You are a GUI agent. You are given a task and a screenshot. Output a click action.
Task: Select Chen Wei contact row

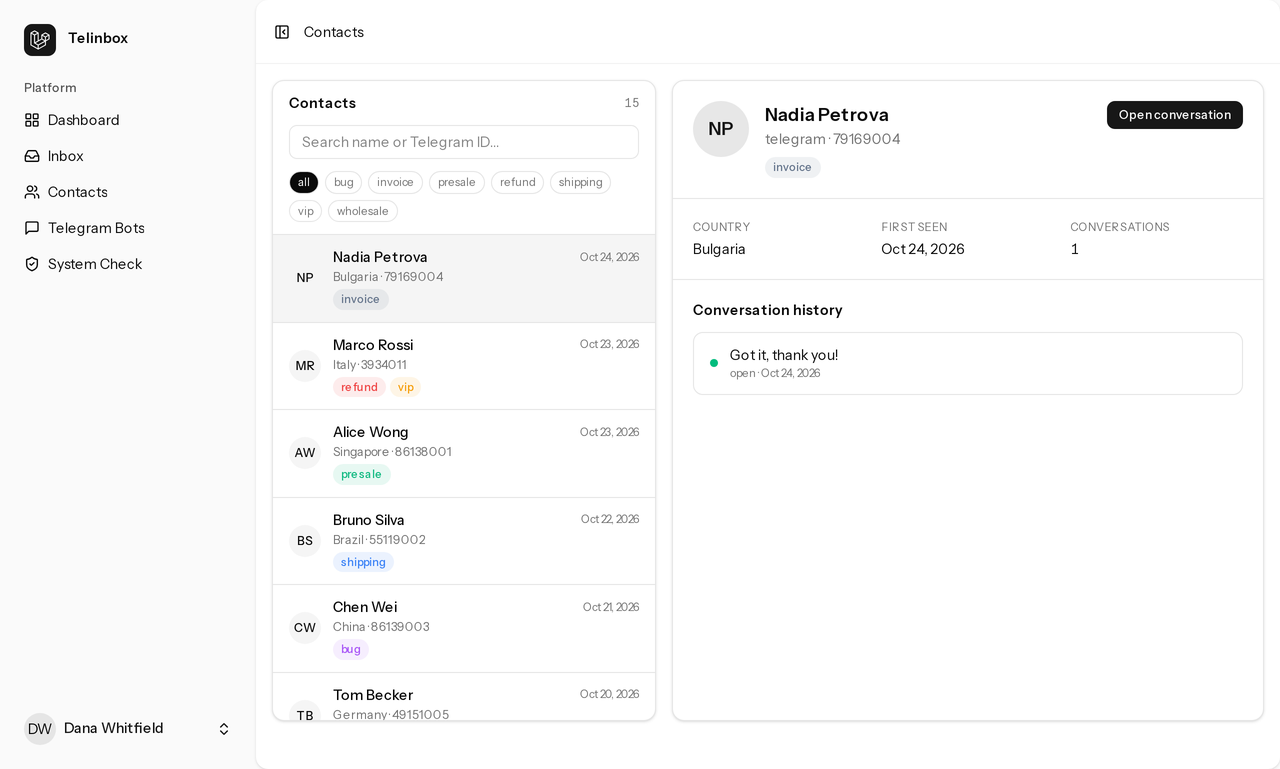(x=464, y=628)
